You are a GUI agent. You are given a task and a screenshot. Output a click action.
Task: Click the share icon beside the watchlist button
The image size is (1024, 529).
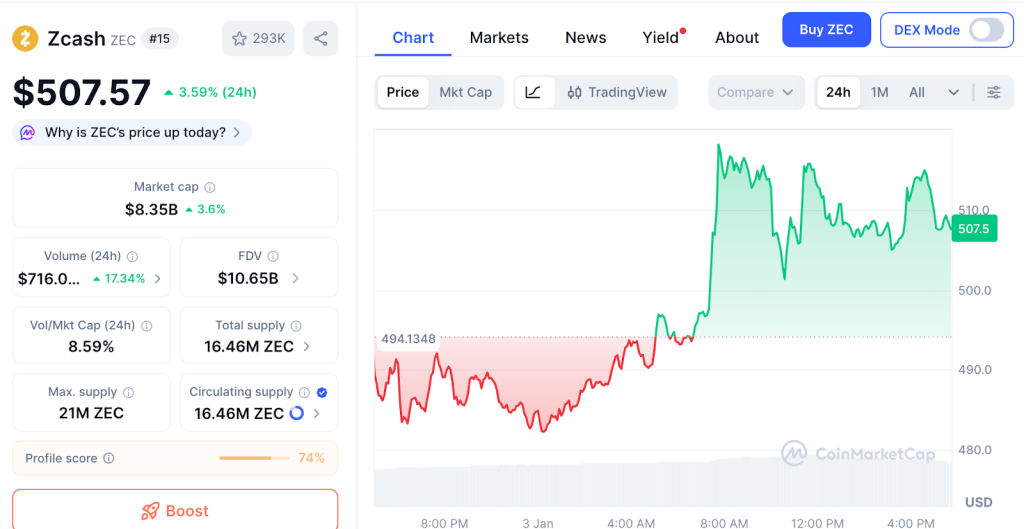(x=320, y=39)
